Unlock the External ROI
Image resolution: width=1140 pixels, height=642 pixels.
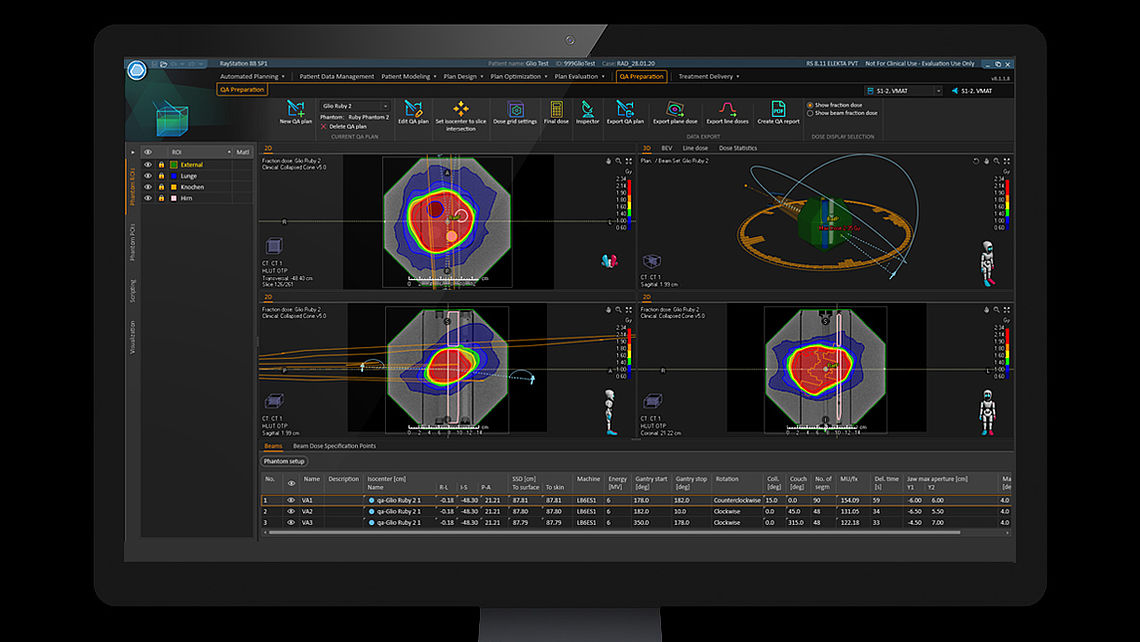162,164
